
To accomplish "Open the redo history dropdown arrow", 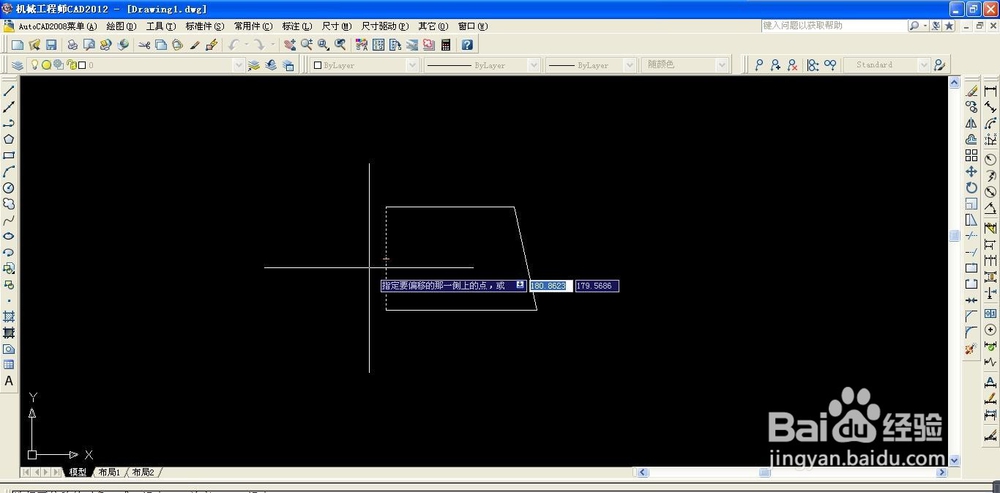I will (272, 45).
